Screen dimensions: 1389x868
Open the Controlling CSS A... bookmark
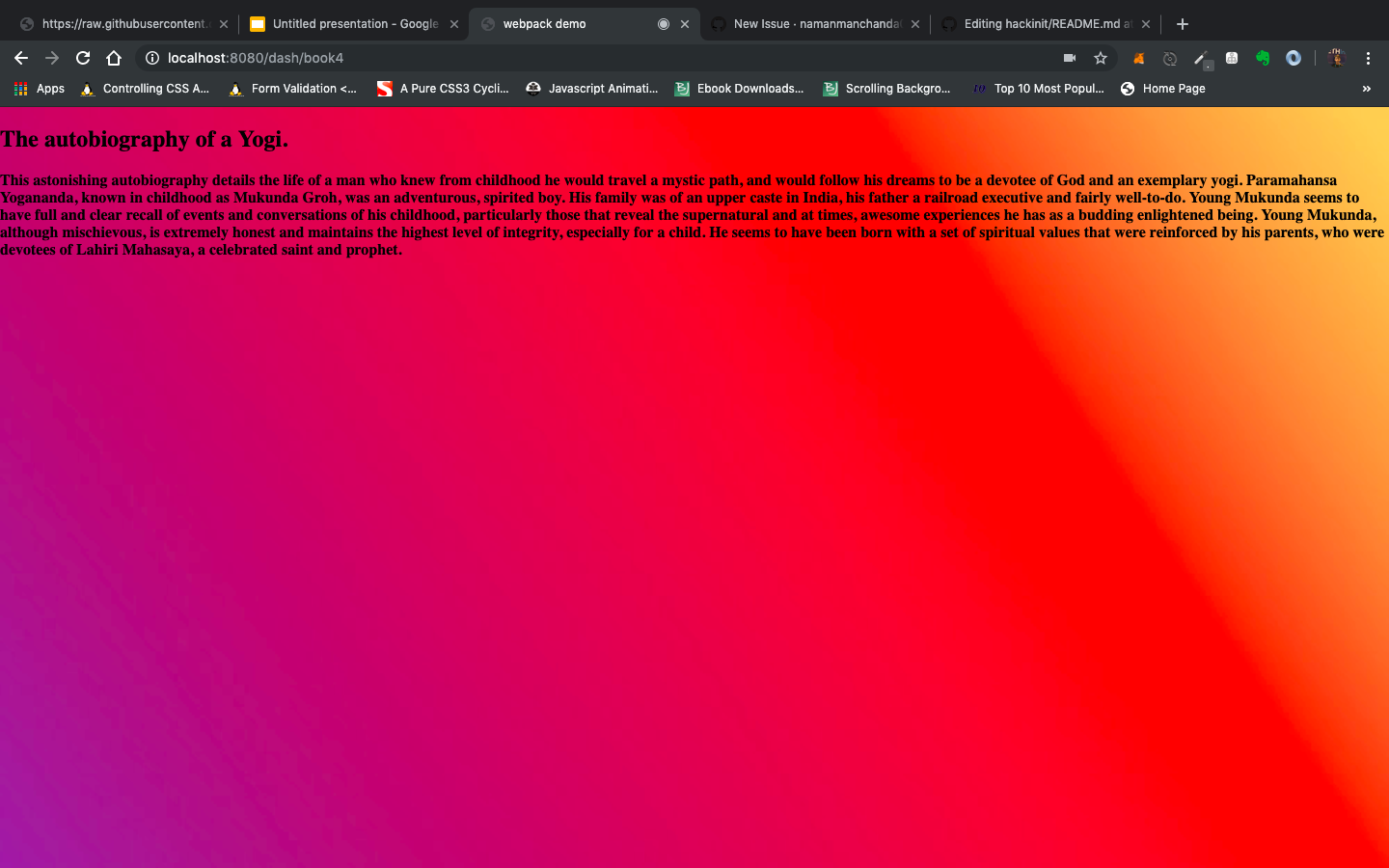point(145,89)
